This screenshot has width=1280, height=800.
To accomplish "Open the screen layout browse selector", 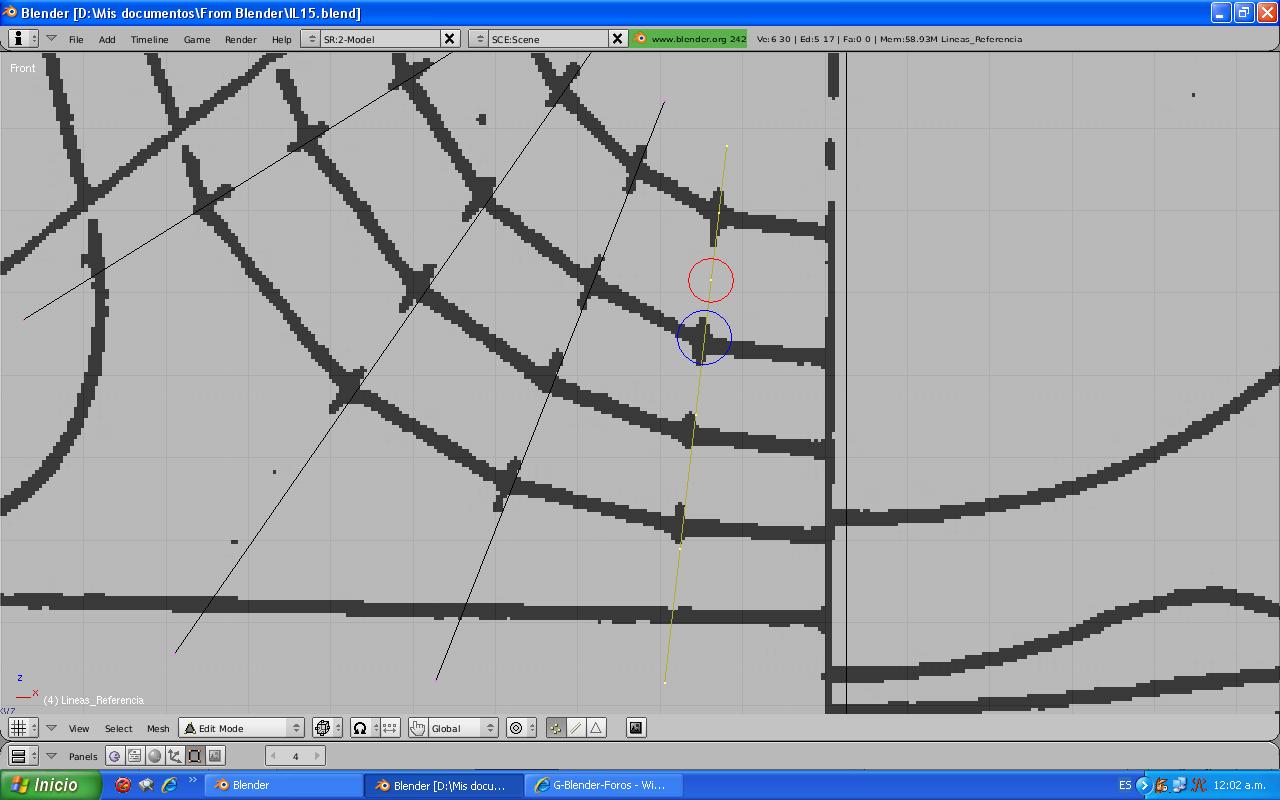I will pos(311,39).
